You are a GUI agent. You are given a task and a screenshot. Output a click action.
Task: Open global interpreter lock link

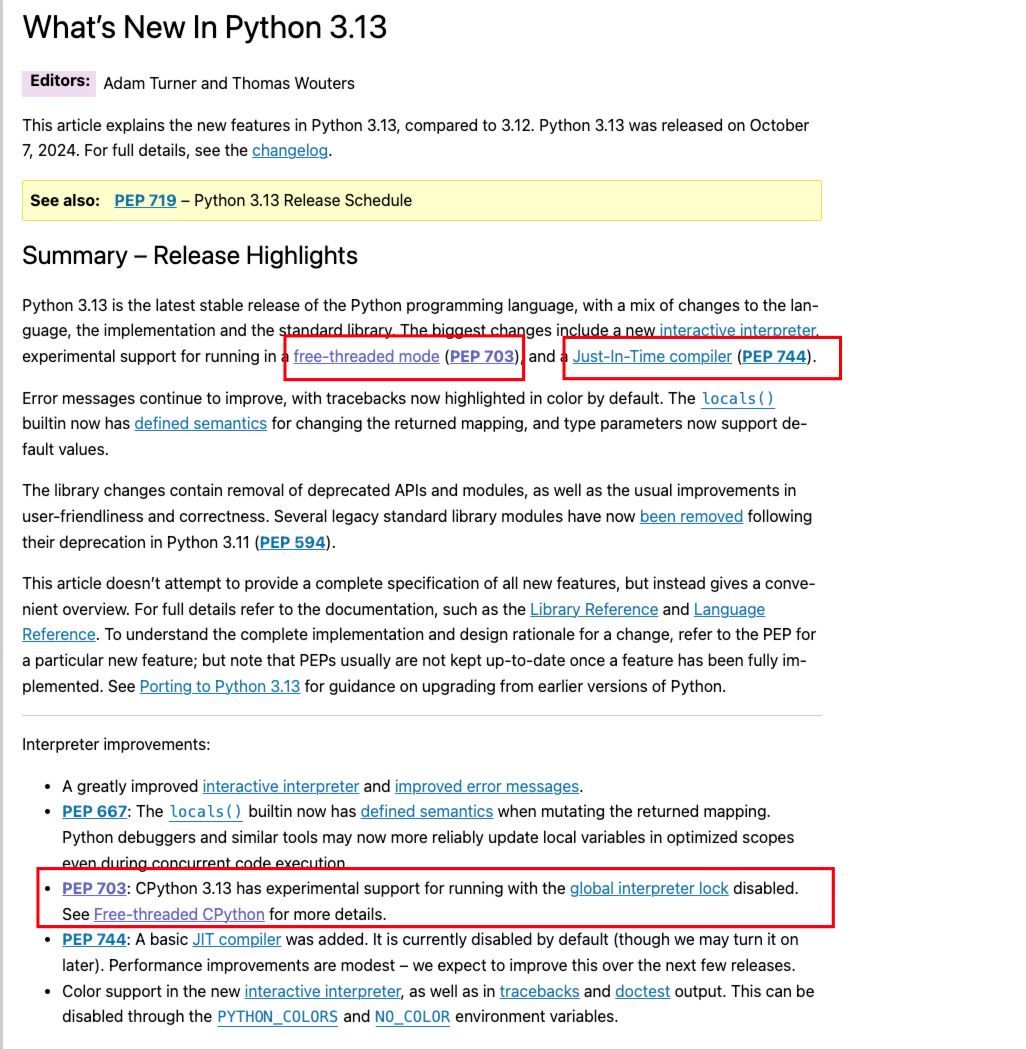click(x=649, y=888)
